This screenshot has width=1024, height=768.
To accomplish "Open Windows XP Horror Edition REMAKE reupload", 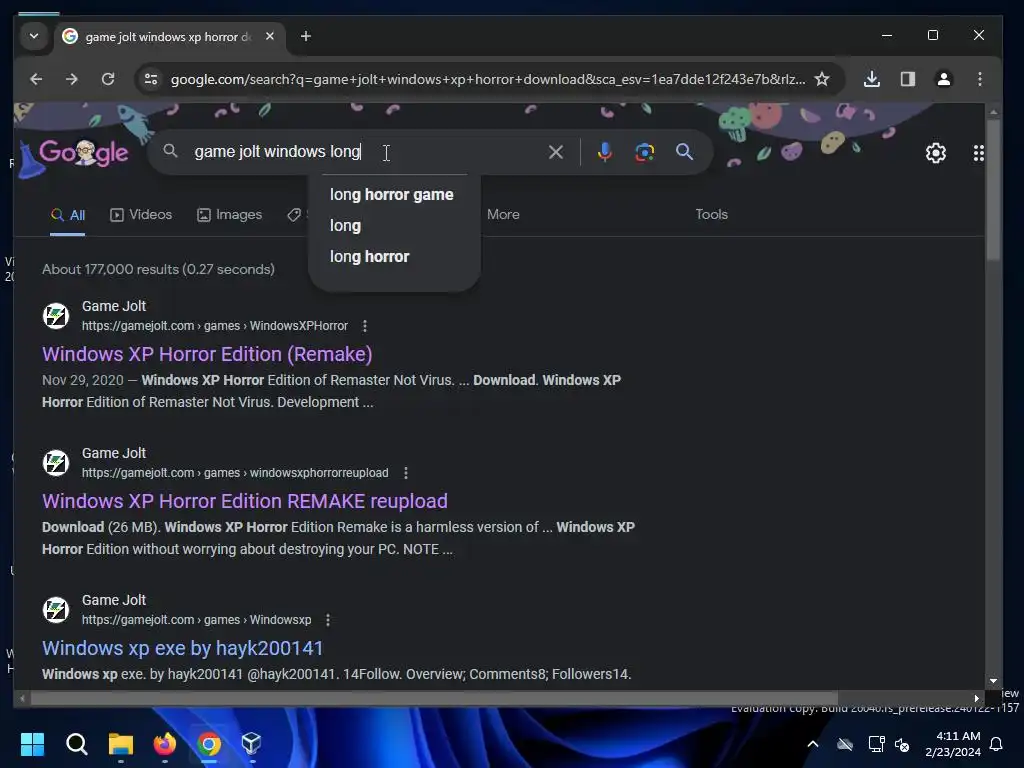I will tap(245, 501).
